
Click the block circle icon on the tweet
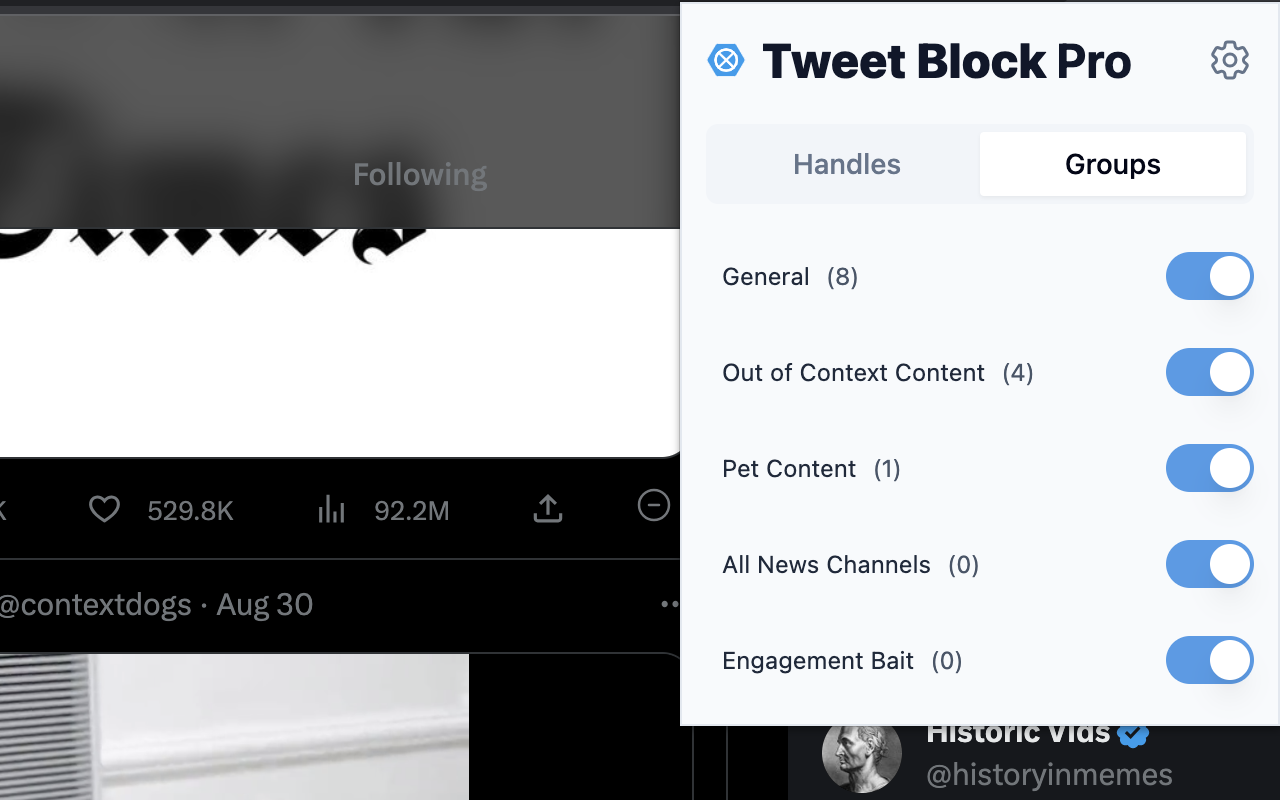tap(653, 507)
